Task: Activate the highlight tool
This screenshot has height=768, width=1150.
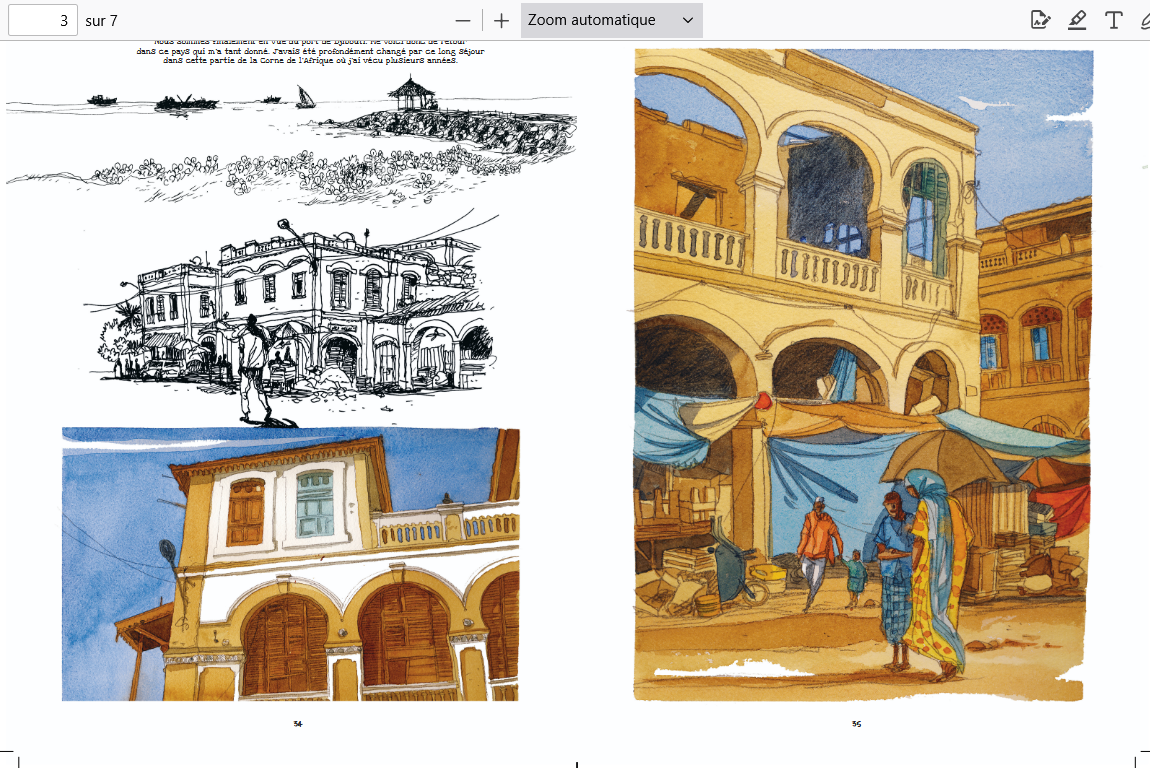Action: [1077, 21]
